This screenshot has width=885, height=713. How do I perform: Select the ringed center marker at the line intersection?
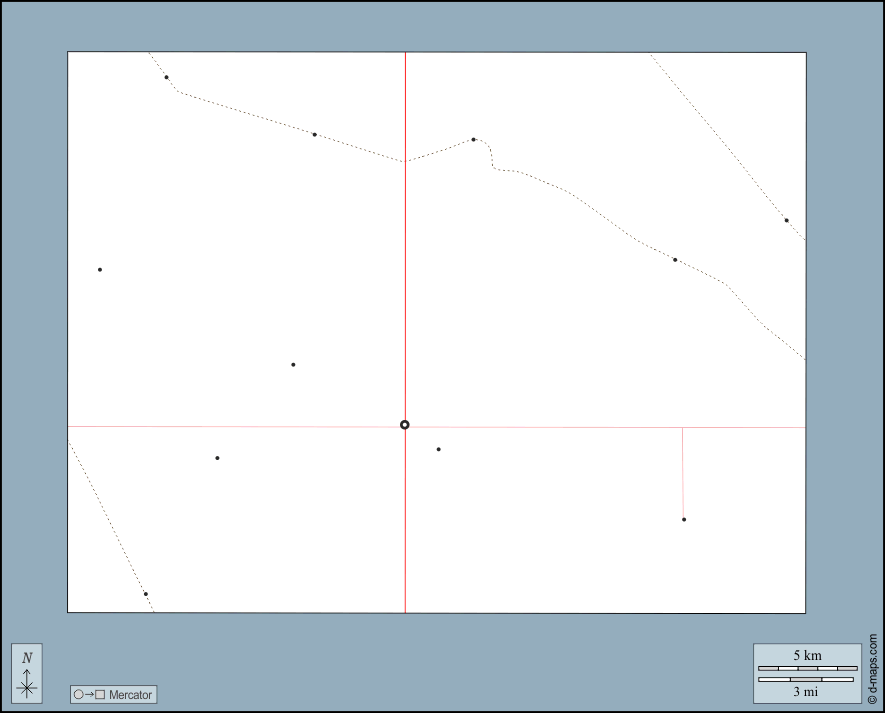[x=405, y=425]
